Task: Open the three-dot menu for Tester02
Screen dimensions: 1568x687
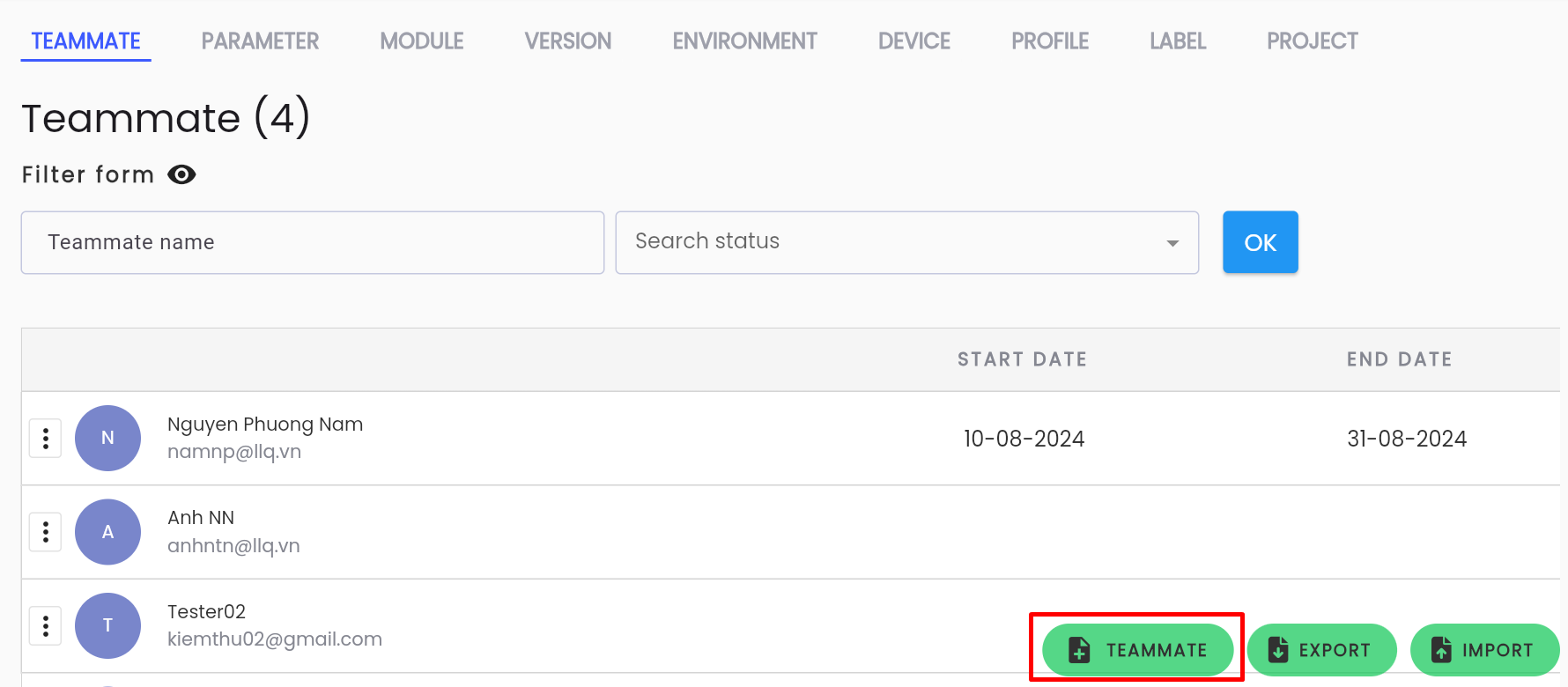Action: [46, 626]
